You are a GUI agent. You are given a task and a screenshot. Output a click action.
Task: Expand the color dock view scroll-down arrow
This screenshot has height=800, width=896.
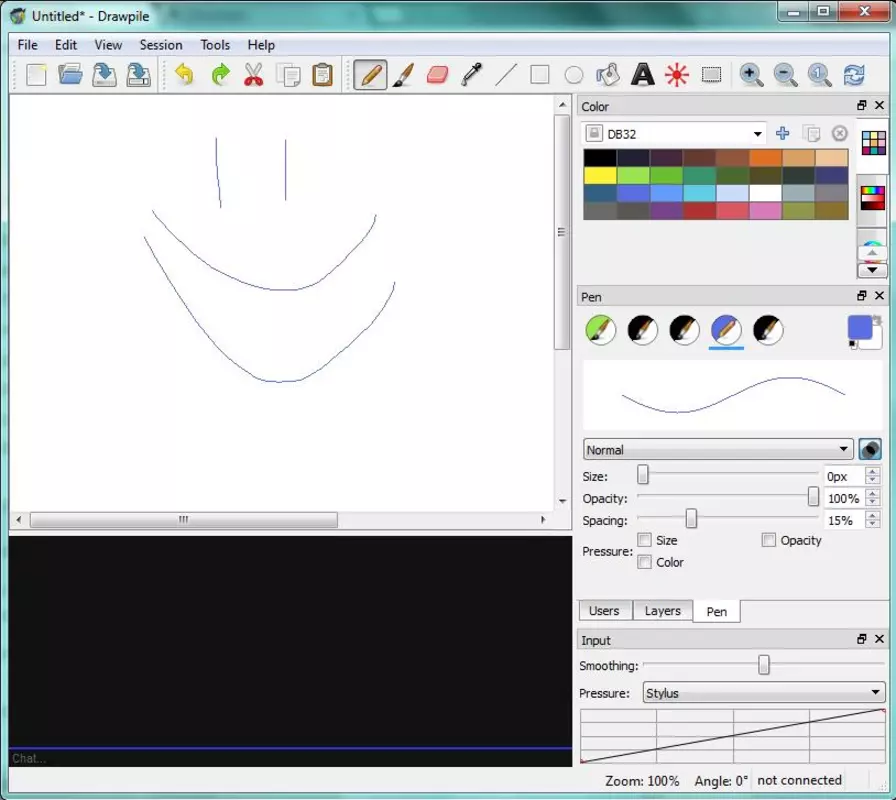point(872,270)
